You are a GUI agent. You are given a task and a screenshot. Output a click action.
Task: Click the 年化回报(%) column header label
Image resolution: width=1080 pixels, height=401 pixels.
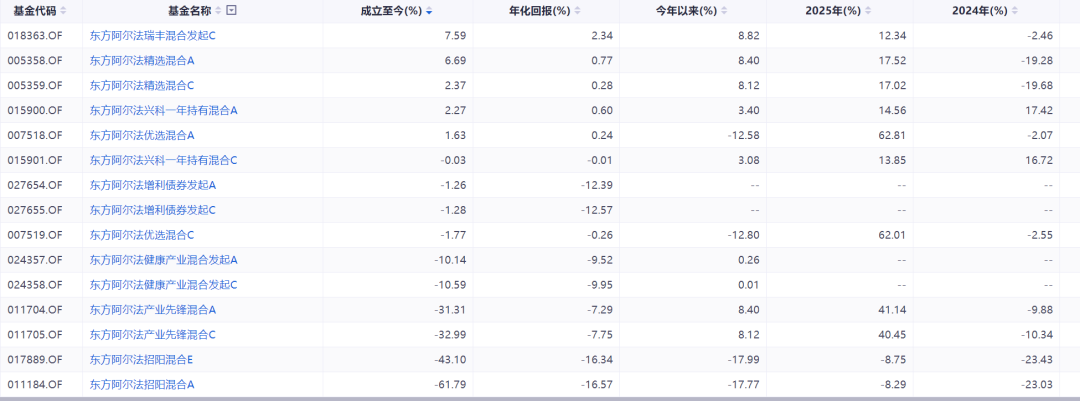[x=539, y=11]
